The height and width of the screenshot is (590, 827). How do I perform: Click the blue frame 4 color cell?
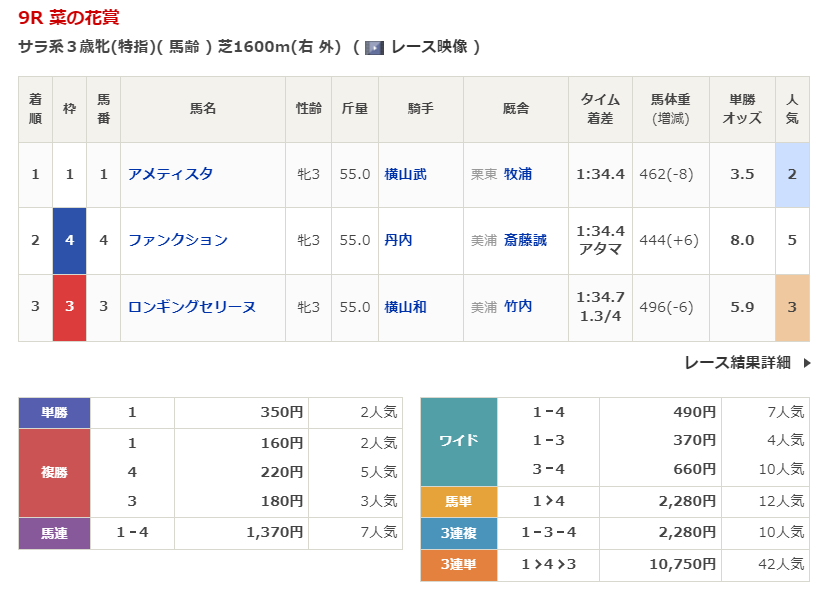pyautogui.click(x=69, y=240)
